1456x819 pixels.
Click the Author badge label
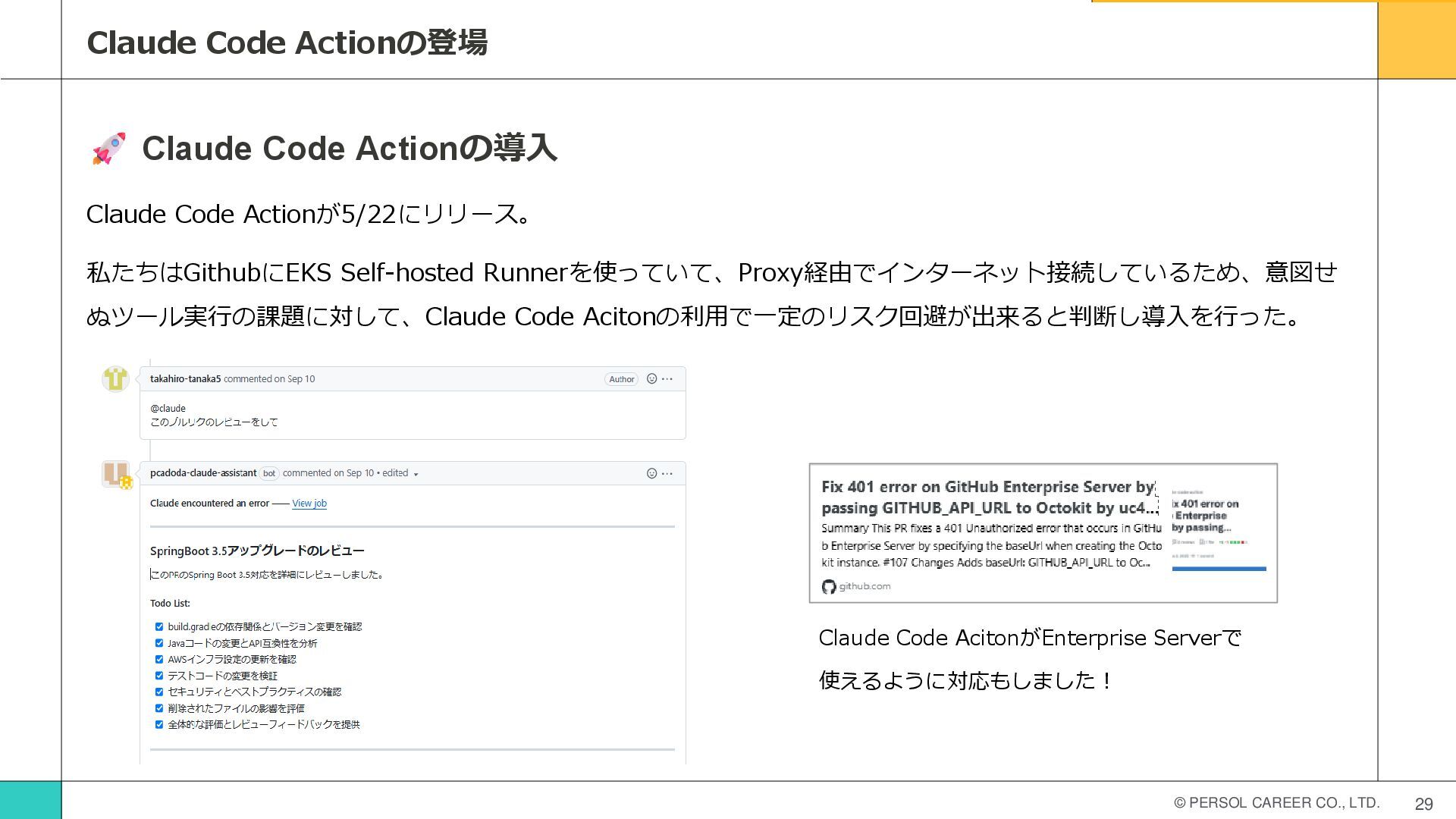point(621,379)
